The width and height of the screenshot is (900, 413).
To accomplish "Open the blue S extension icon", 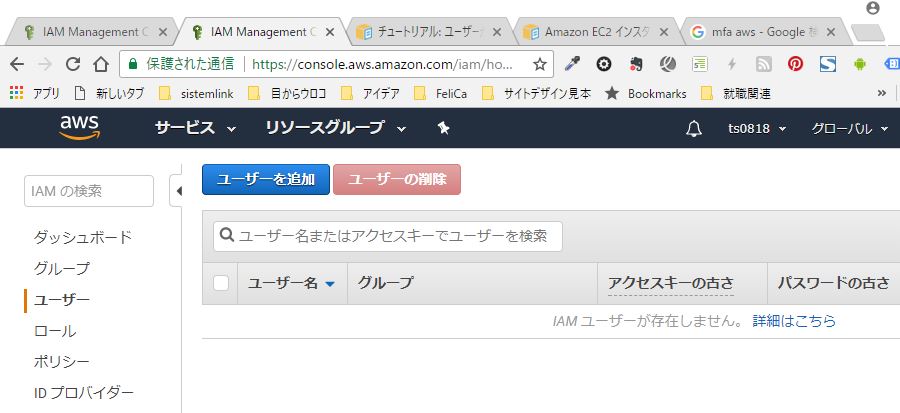I will pos(827,64).
